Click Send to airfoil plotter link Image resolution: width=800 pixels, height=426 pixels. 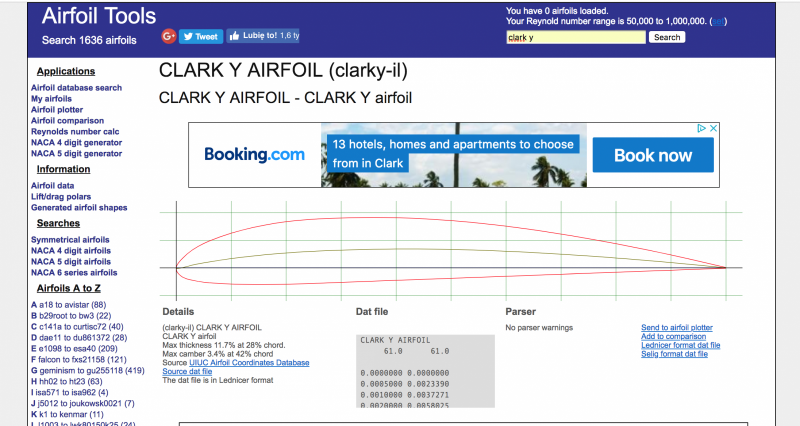pos(676,327)
